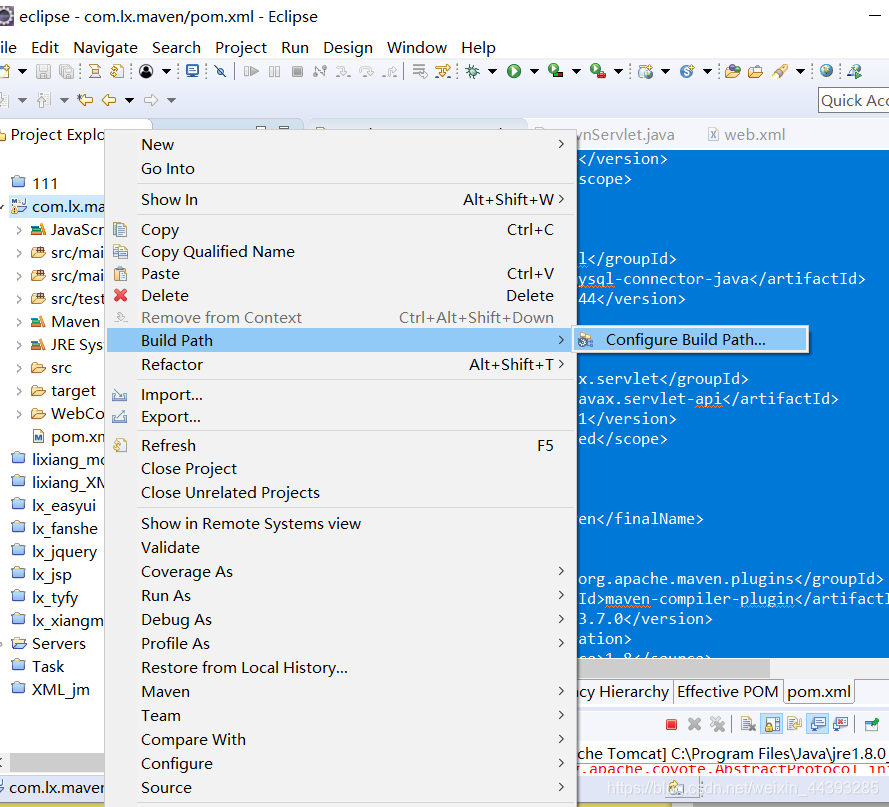889x807 pixels.
Task: Click Export... in the context menu
Action: pyautogui.click(x=340, y=417)
